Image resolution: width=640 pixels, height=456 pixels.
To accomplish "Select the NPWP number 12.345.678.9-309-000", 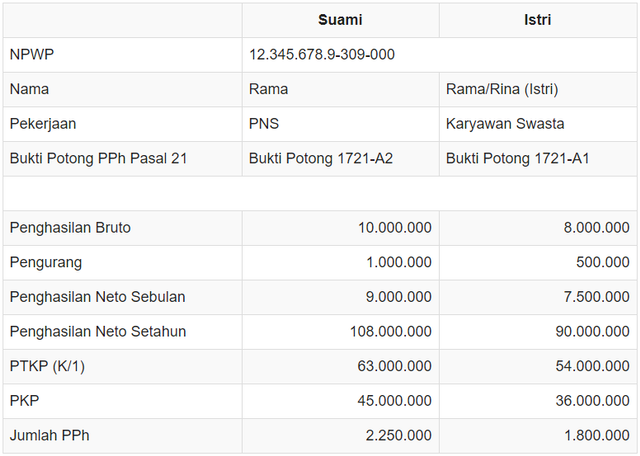I will click(x=322, y=54).
